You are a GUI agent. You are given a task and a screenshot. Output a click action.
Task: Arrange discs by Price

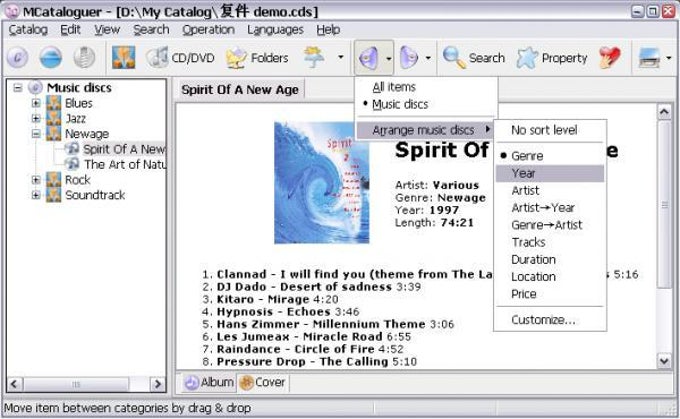coord(549,294)
